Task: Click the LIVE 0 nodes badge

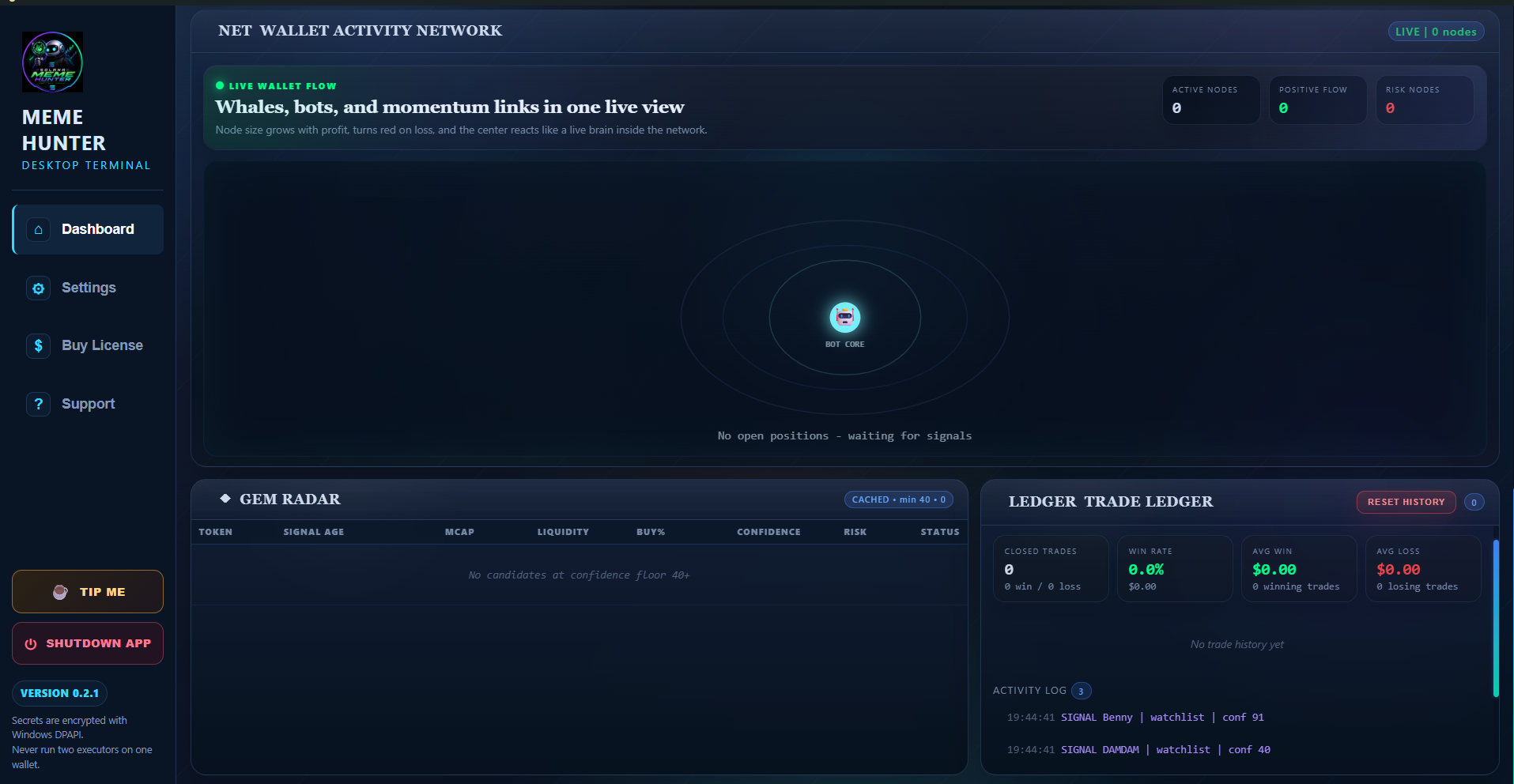Action: coord(1436,32)
